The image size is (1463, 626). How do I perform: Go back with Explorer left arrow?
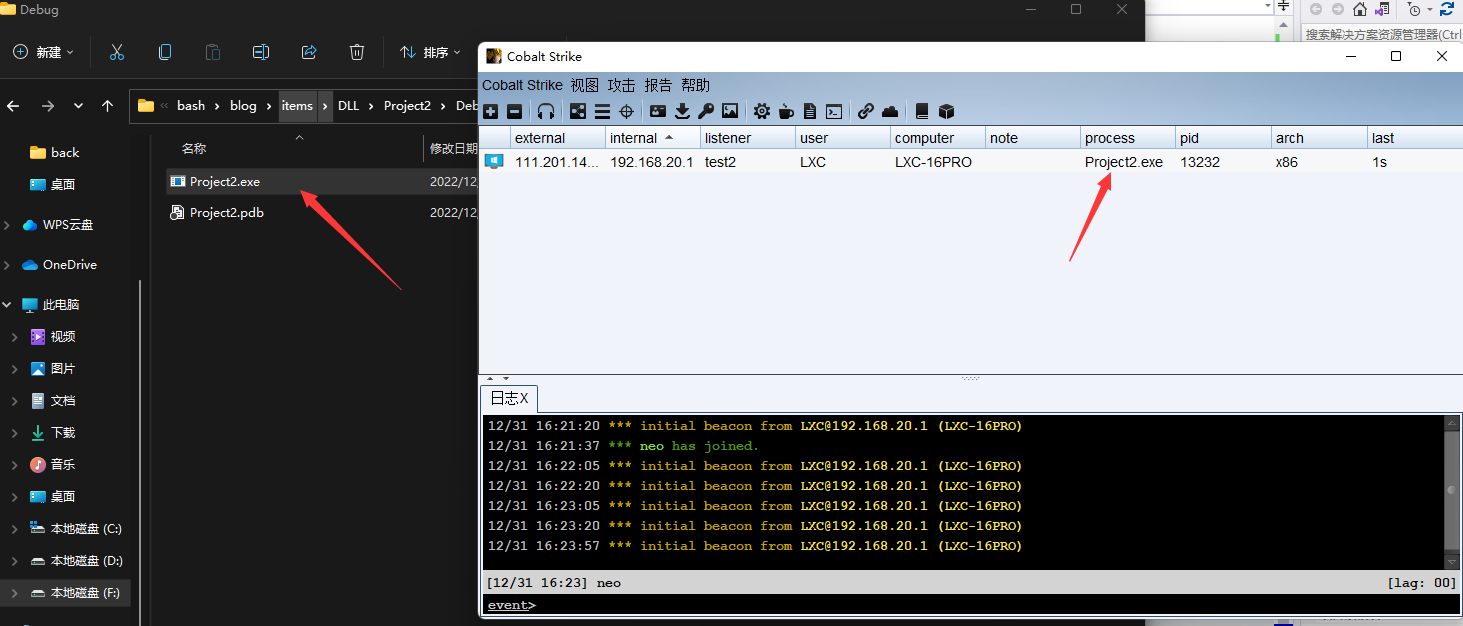pyautogui.click(x=14, y=105)
